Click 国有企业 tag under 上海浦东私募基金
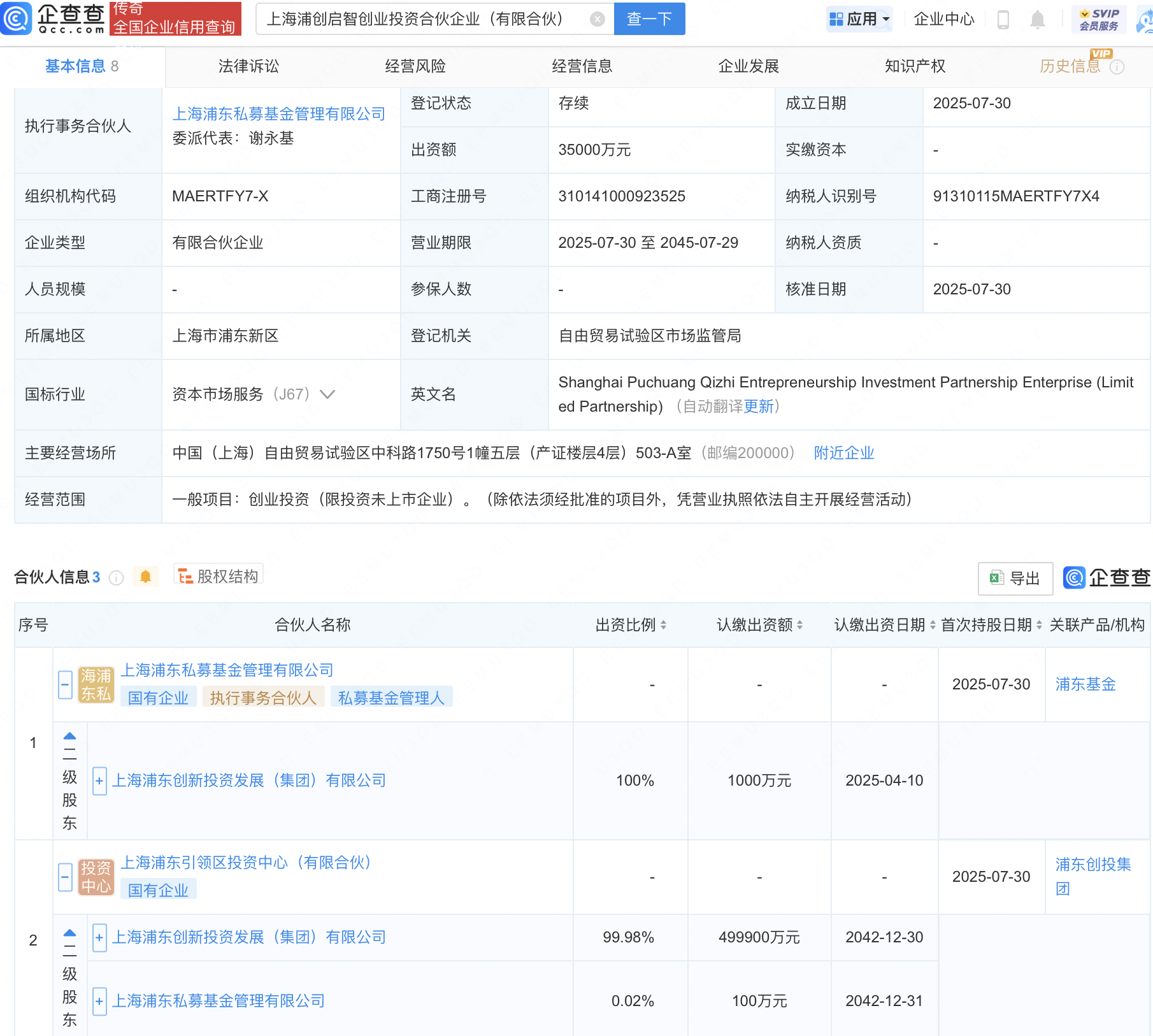The height and width of the screenshot is (1036, 1153). pyautogui.click(x=158, y=698)
